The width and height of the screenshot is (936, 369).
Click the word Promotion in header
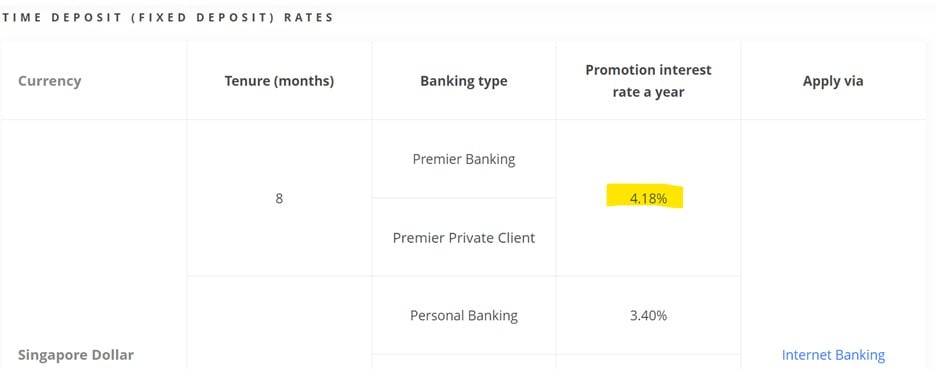[621, 70]
